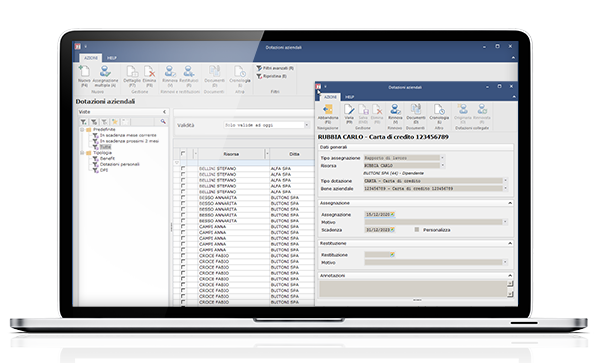Toggle the Personalizza checkbox
The image size is (600, 363).
coord(417,230)
